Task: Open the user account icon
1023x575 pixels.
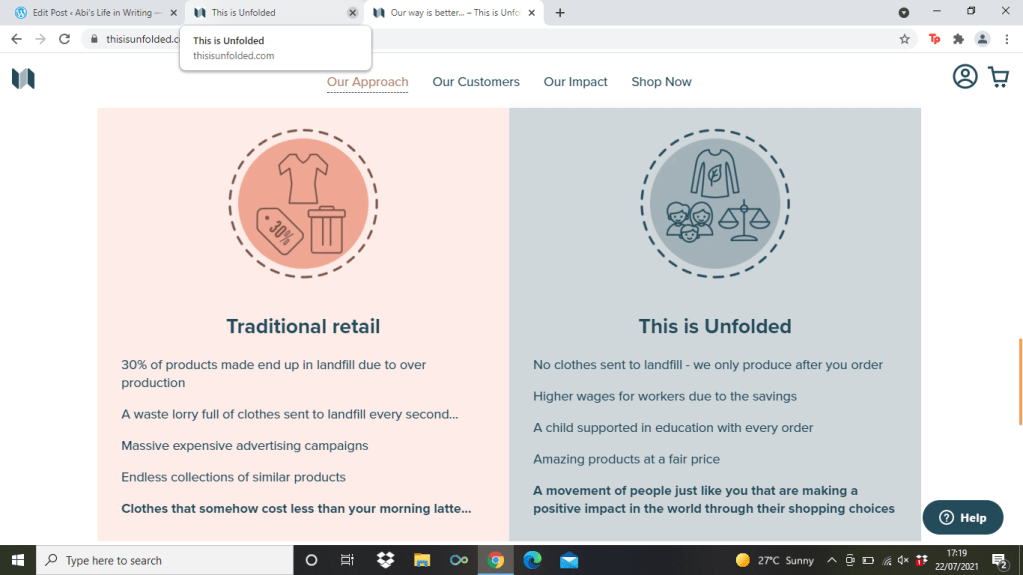Action: coord(964,77)
